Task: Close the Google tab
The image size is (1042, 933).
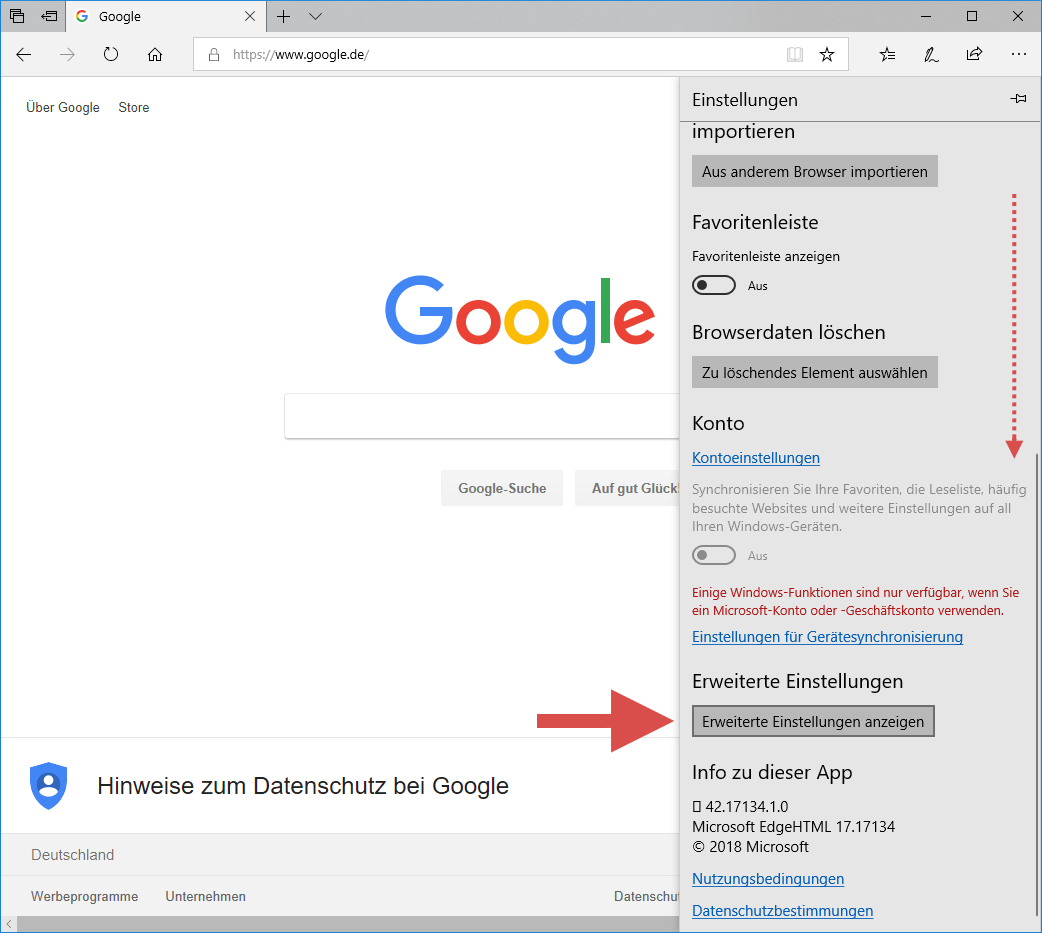Action: (x=250, y=16)
